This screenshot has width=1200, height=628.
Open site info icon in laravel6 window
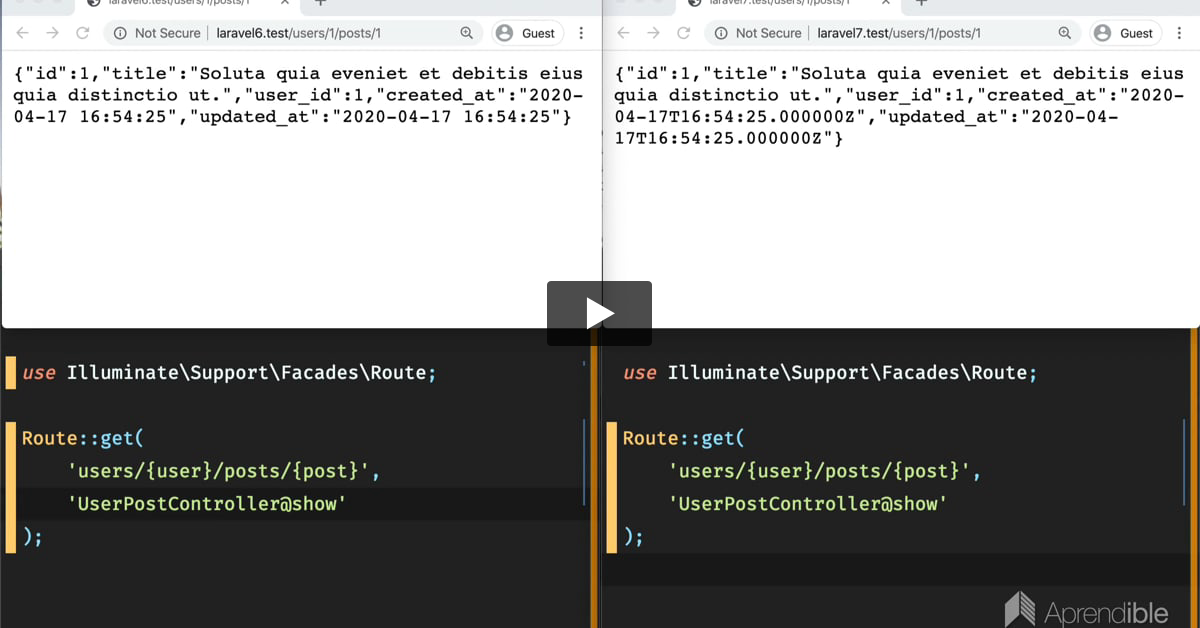[120, 33]
